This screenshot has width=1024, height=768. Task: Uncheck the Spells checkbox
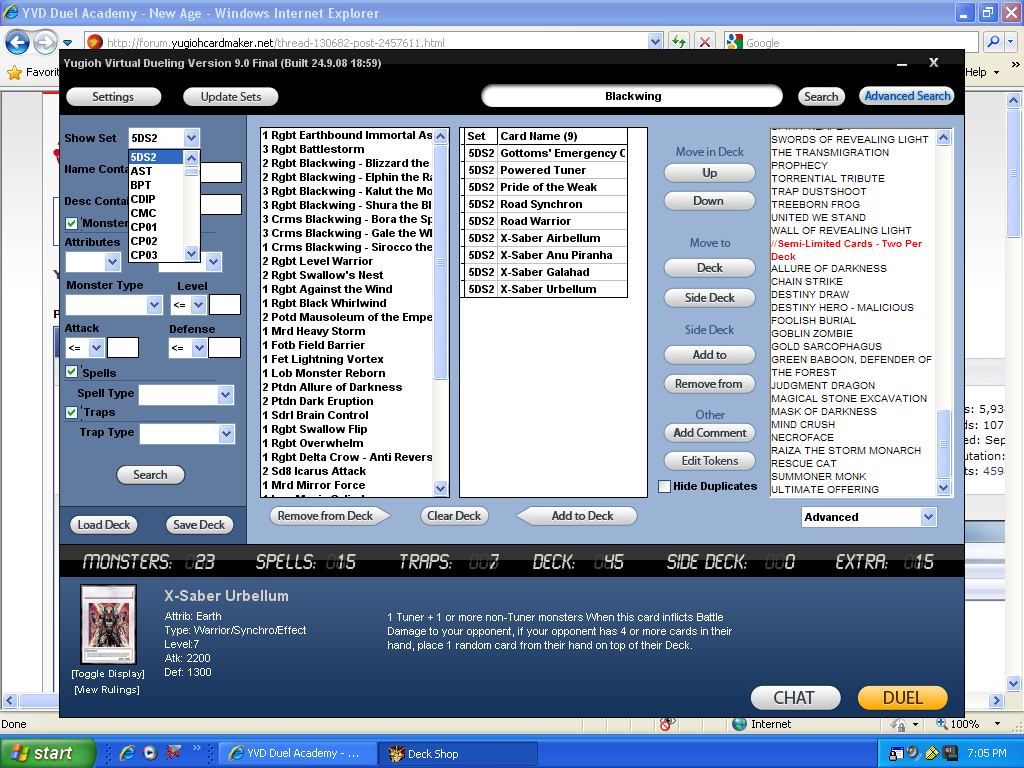[x=72, y=372]
